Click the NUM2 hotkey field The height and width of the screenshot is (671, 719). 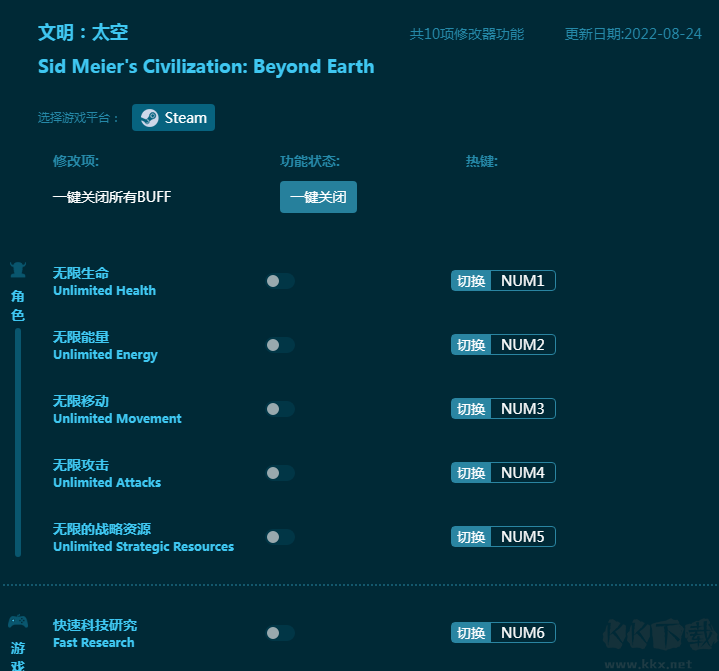click(523, 345)
